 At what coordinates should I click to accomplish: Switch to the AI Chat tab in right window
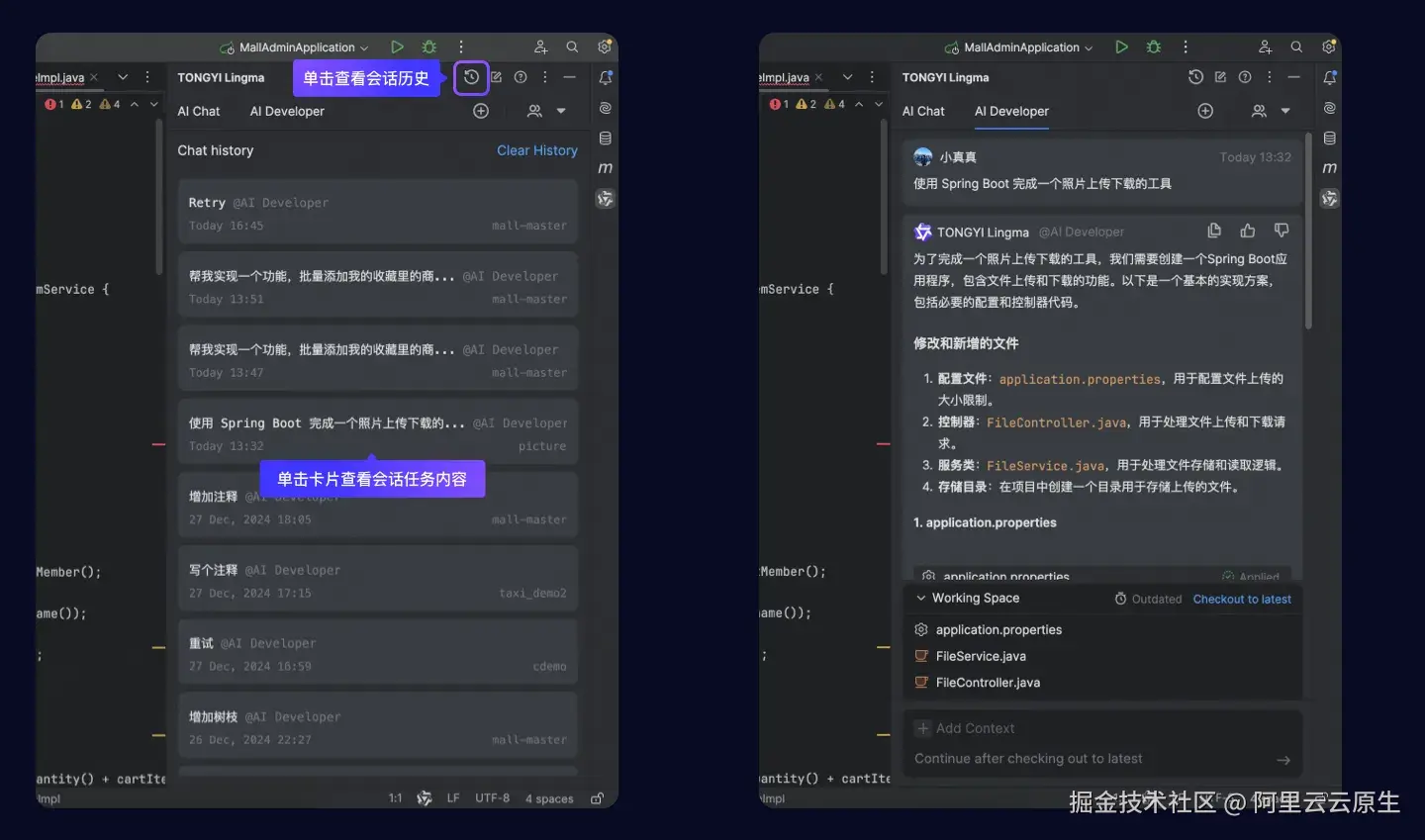pos(923,111)
